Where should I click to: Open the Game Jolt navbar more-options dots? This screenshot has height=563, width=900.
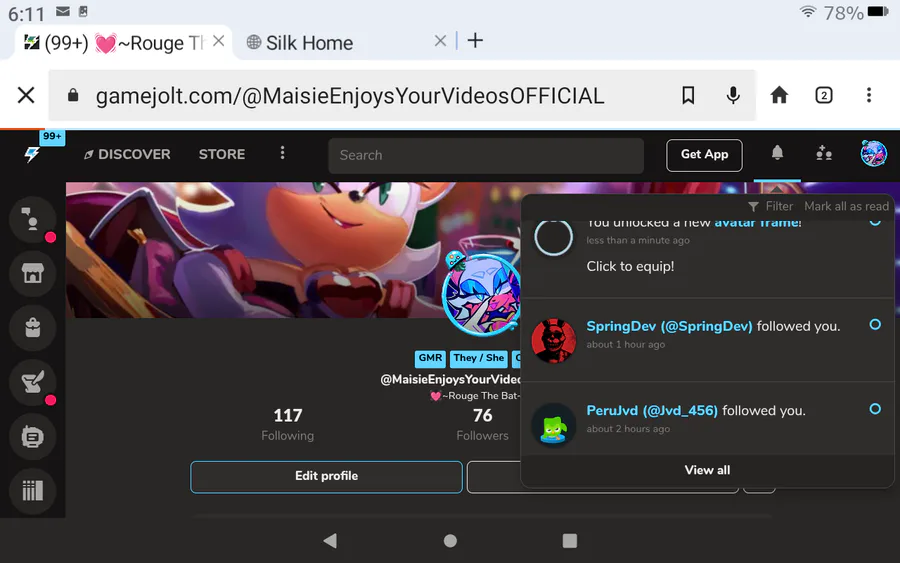coord(282,153)
